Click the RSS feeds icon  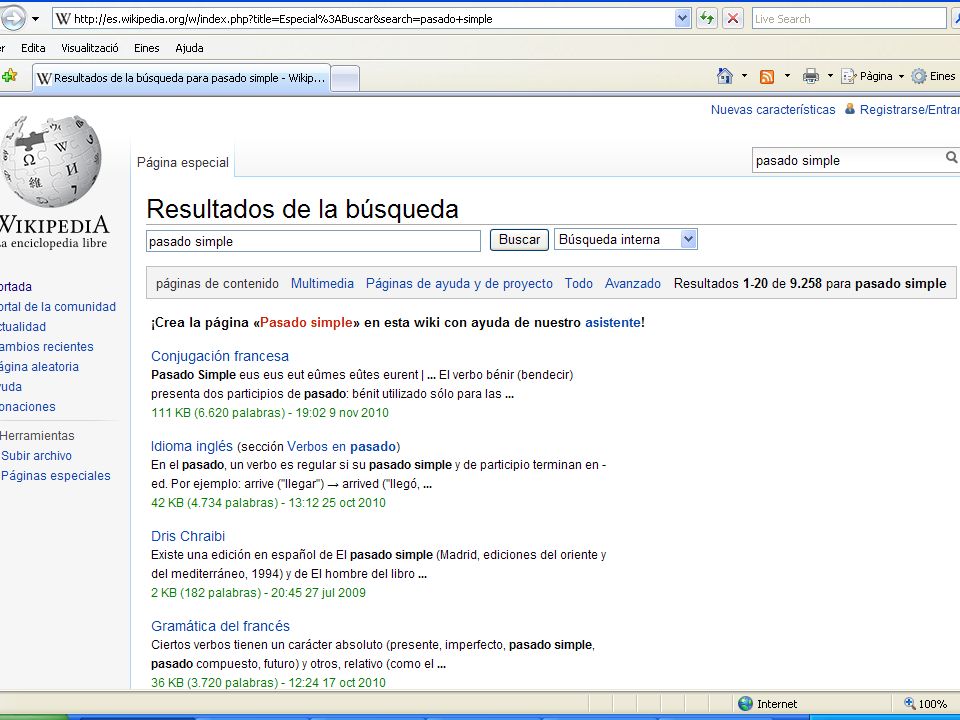(767, 76)
